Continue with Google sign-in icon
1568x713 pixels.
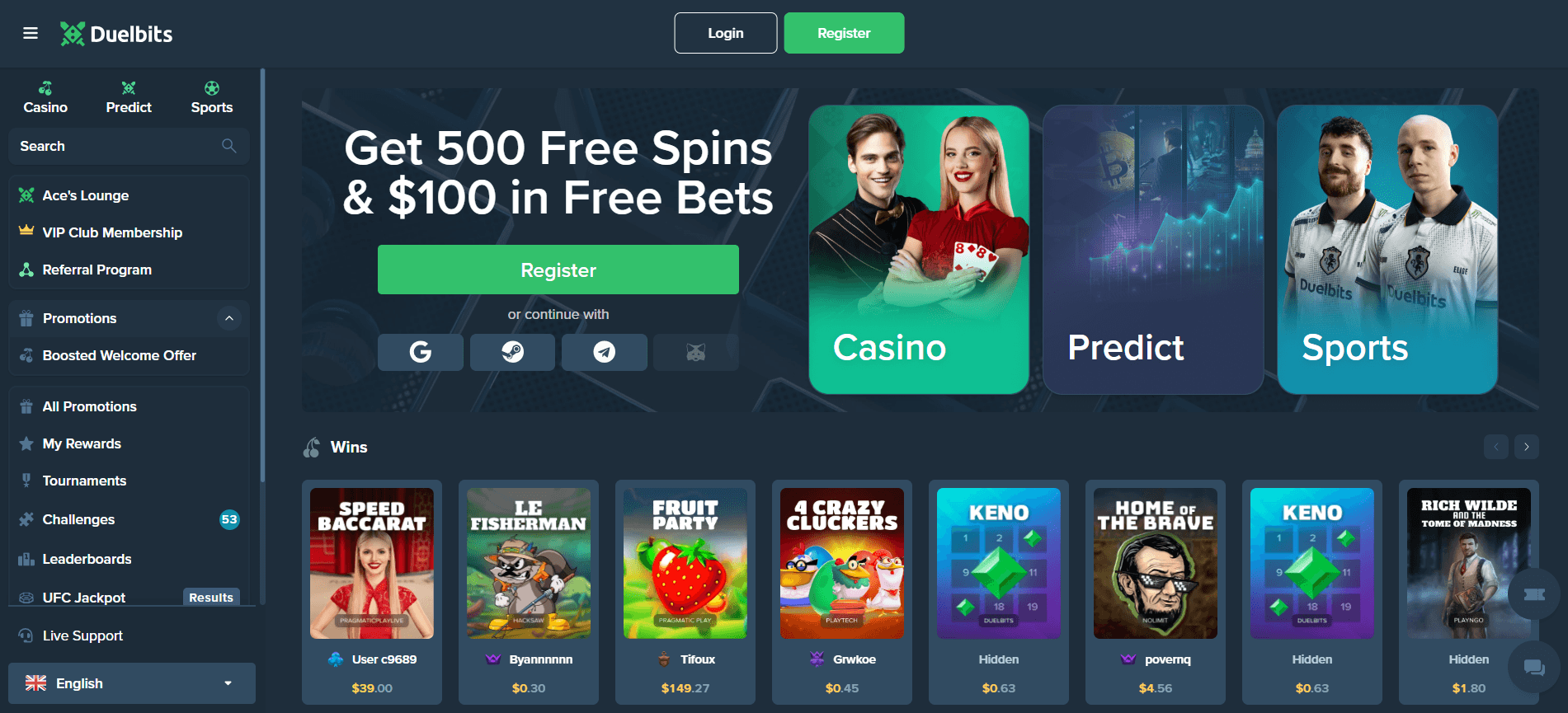click(x=421, y=352)
